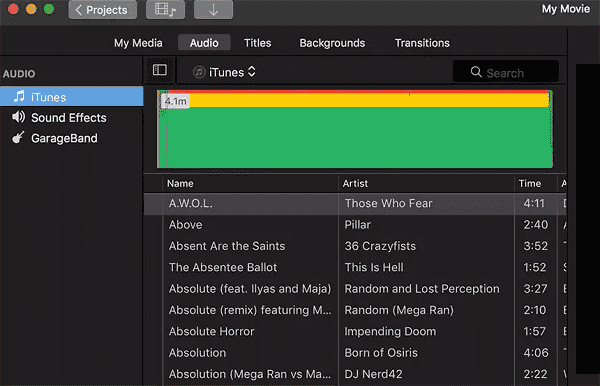
Task: Select the song Absolute Horror
Action: [x=211, y=331]
